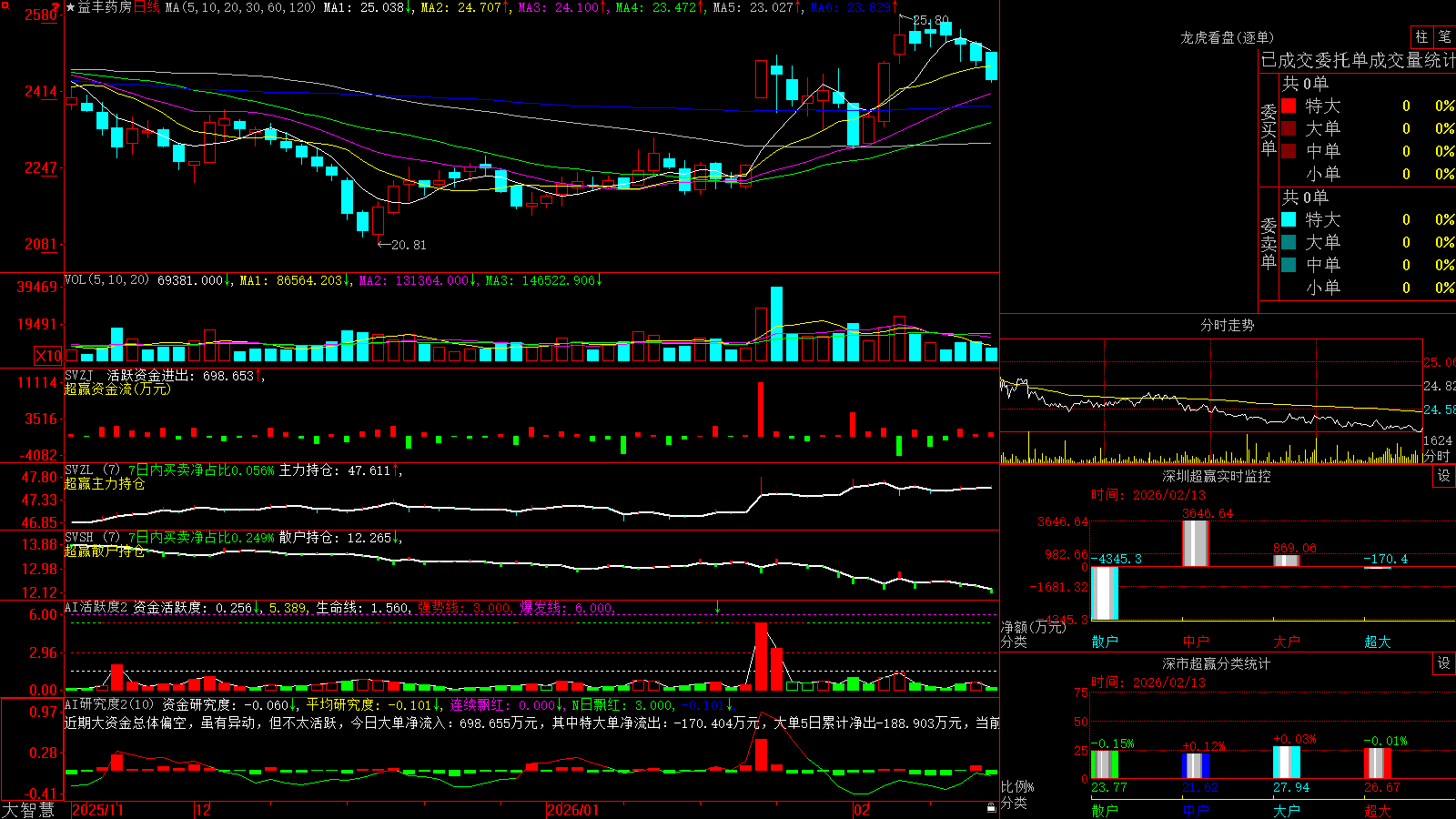Click the cyan 特大 sell order legend square
The width and height of the screenshot is (1456, 819).
(x=1289, y=219)
